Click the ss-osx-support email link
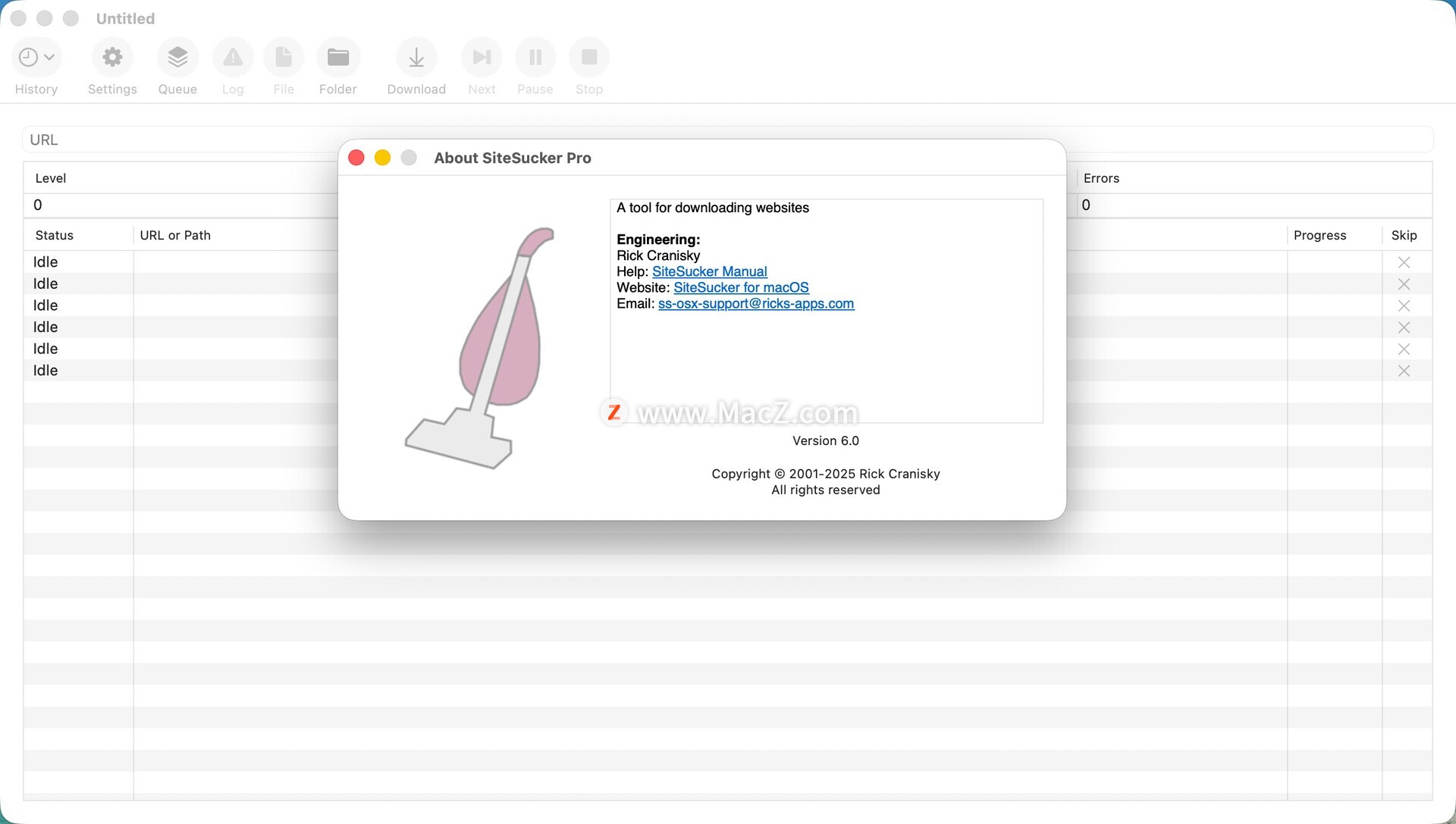 755,303
